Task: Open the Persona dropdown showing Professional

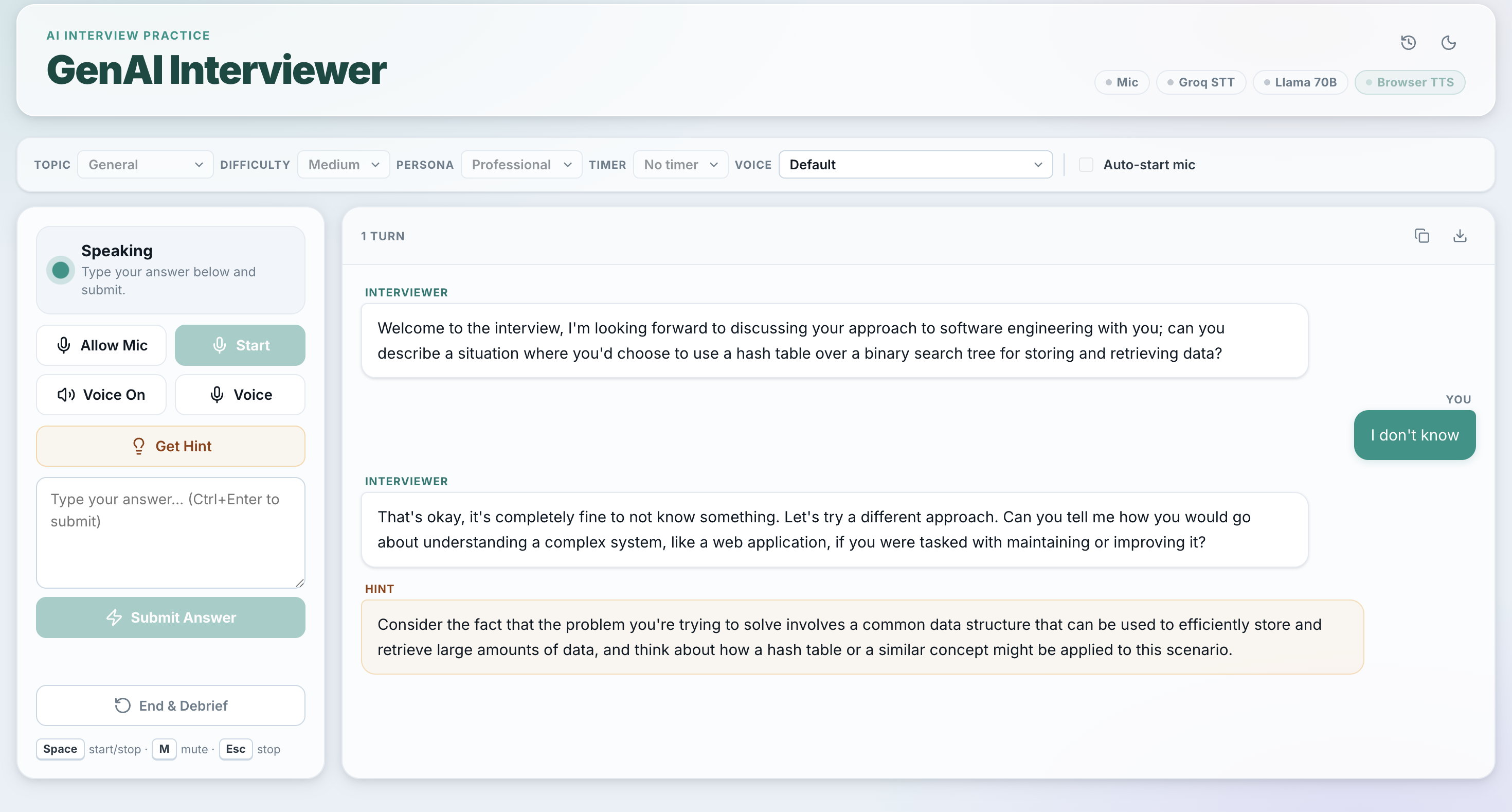Action: (x=521, y=164)
